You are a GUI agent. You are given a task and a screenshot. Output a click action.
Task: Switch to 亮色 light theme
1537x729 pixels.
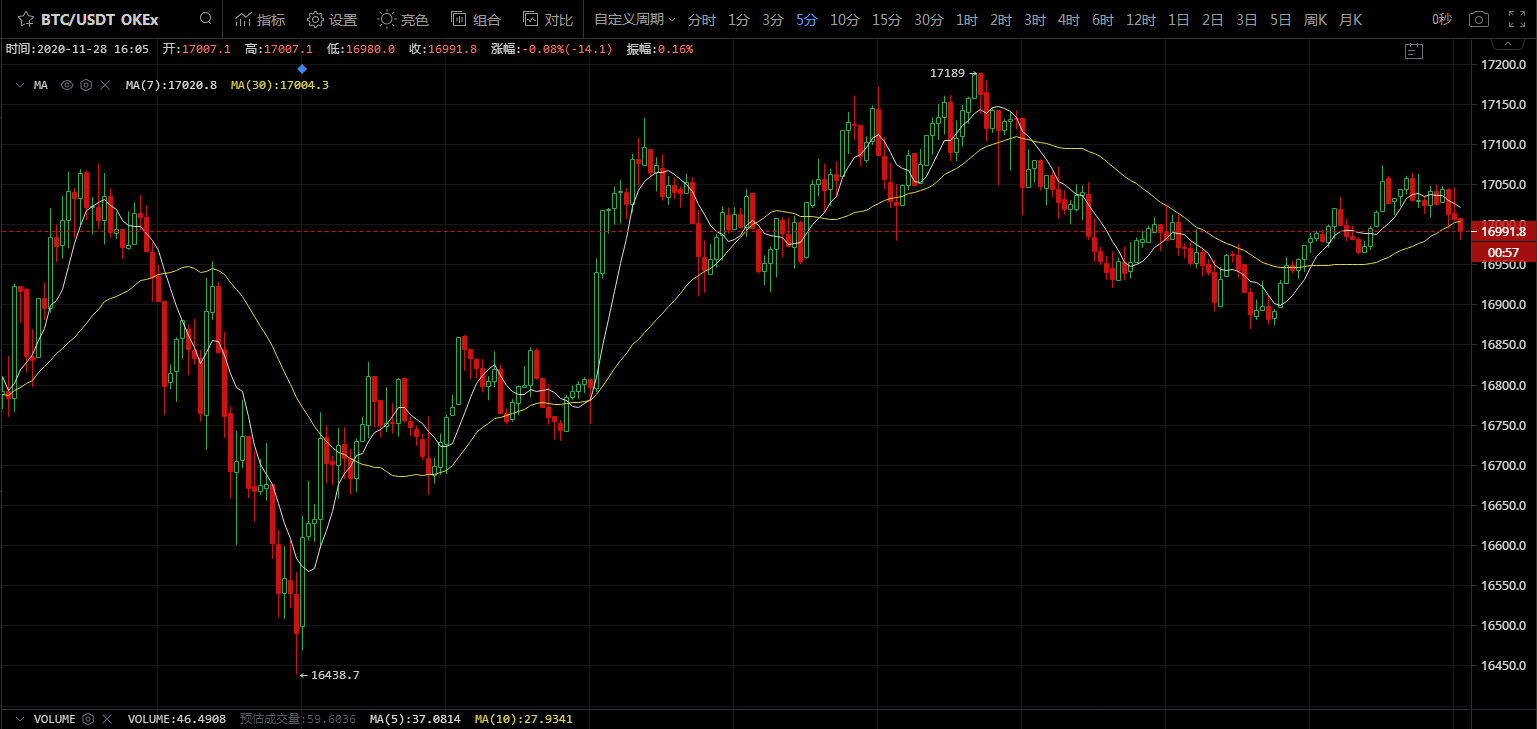pos(404,19)
